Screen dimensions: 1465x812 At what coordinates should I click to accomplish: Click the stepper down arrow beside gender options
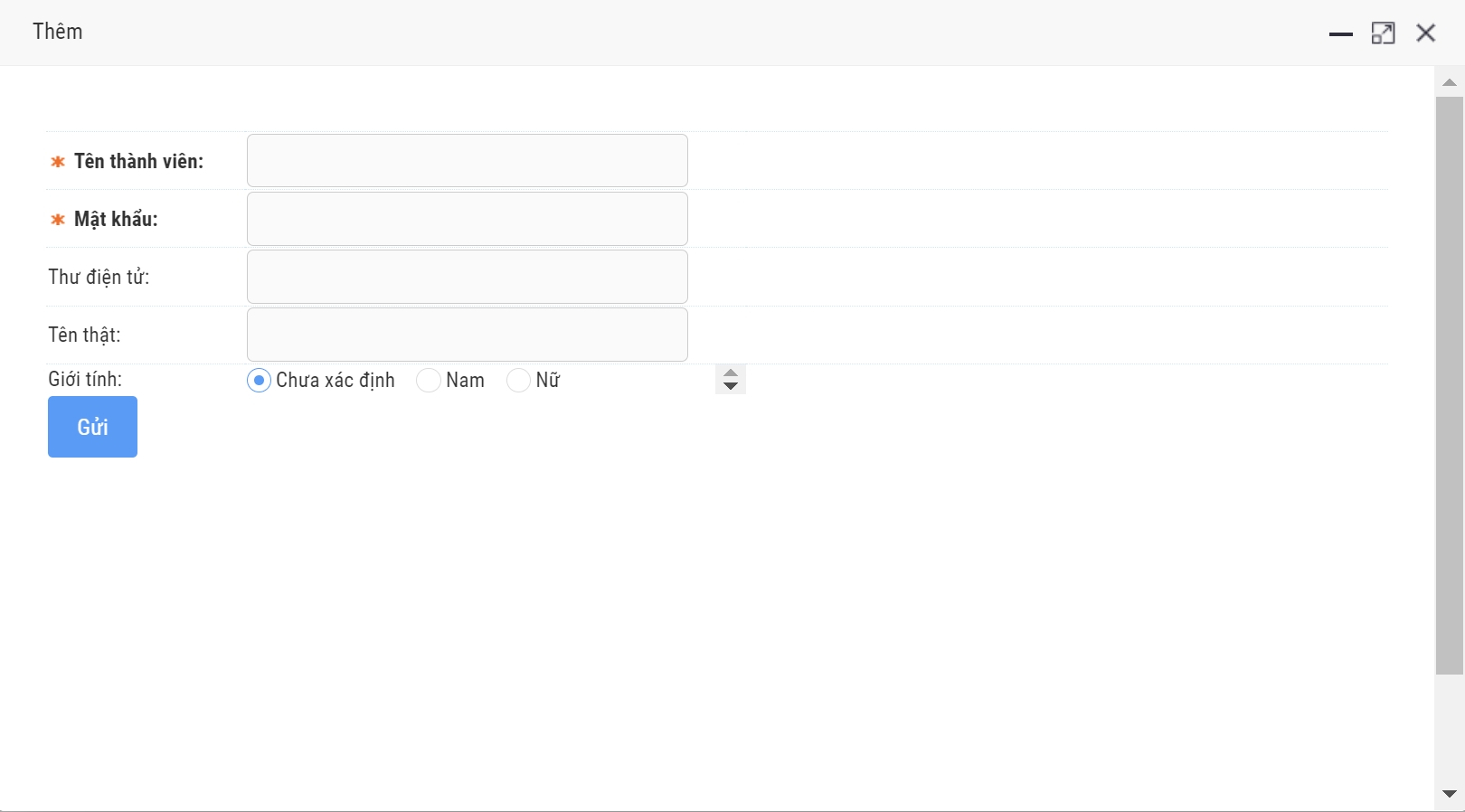click(731, 386)
